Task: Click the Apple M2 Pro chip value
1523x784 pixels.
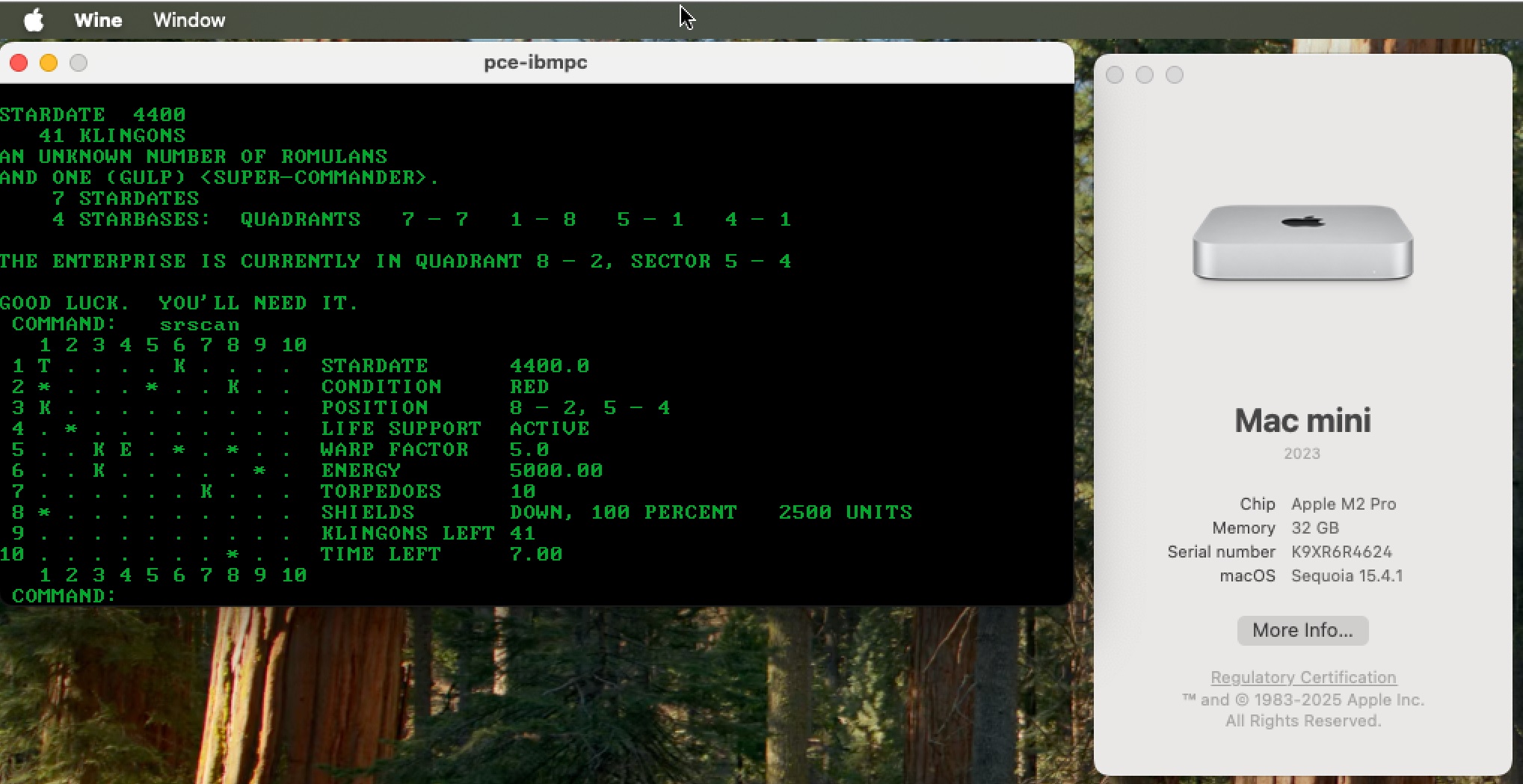Action: 1344,504
